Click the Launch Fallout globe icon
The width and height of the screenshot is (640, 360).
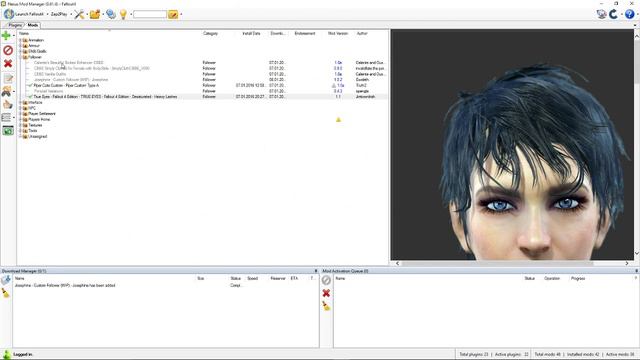(9, 14)
